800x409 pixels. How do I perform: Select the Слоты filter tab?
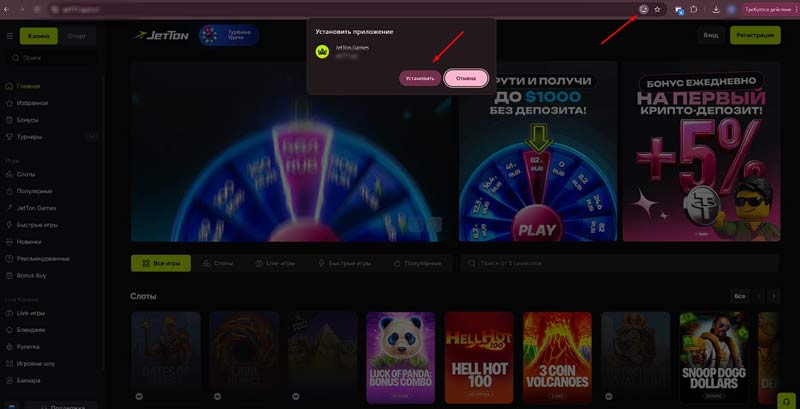pyautogui.click(x=218, y=264)
